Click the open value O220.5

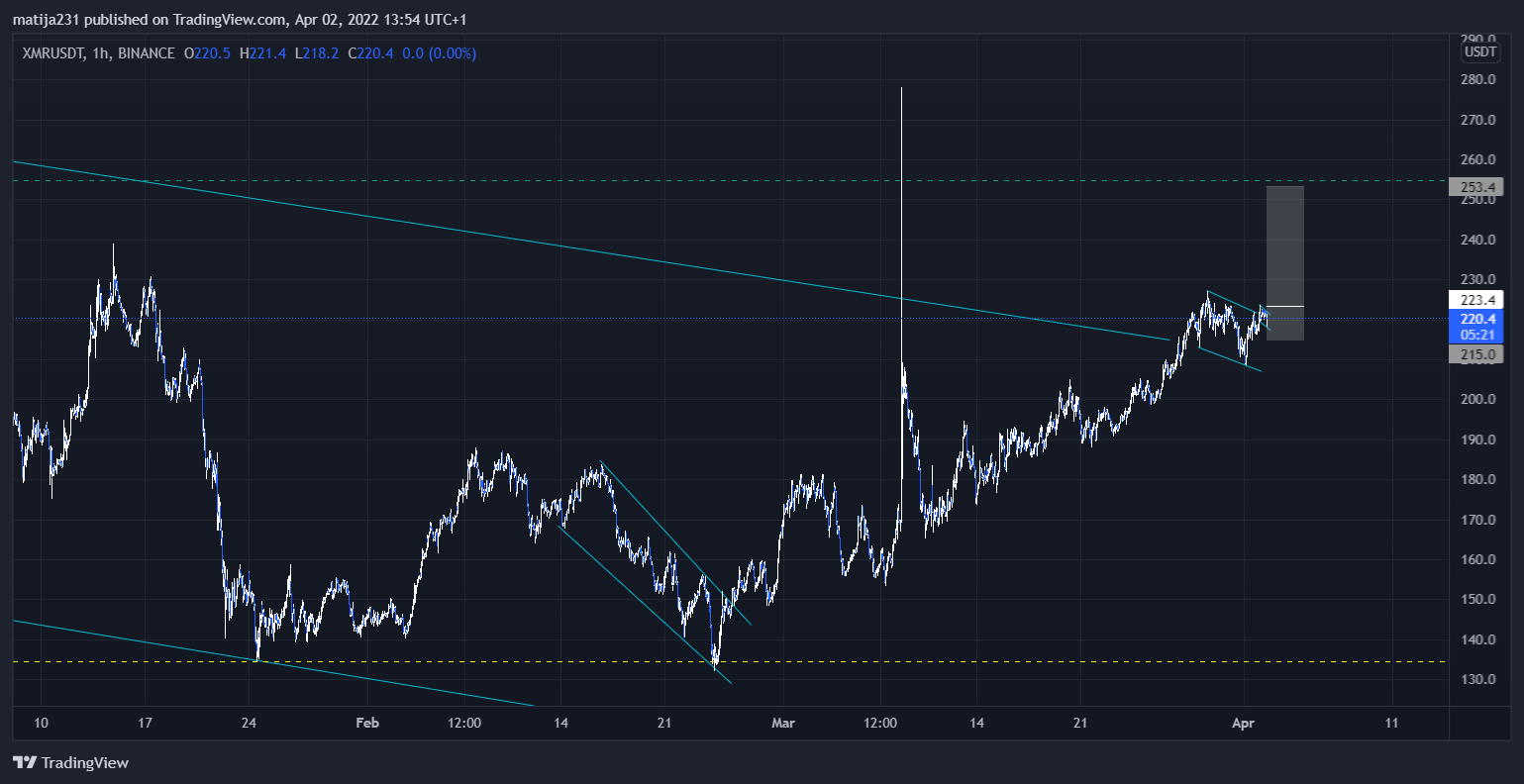point(207,53)
